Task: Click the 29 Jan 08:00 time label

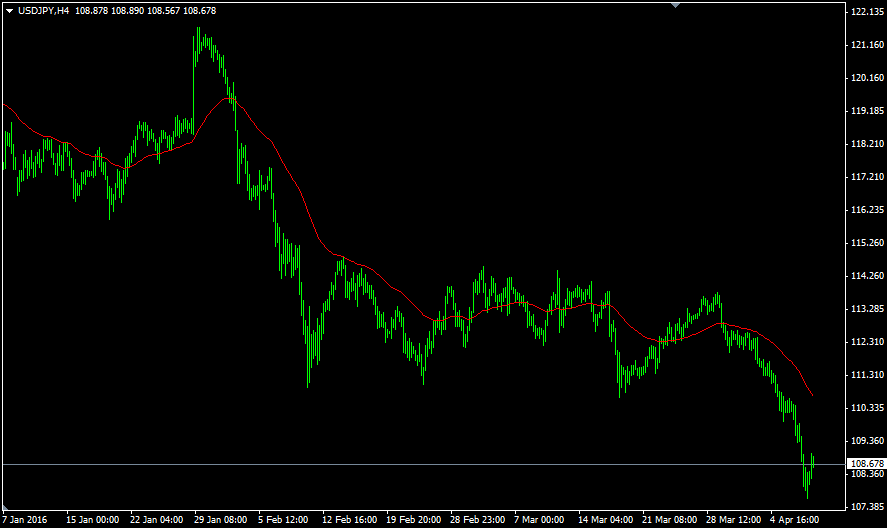Action: click(221, 520)
